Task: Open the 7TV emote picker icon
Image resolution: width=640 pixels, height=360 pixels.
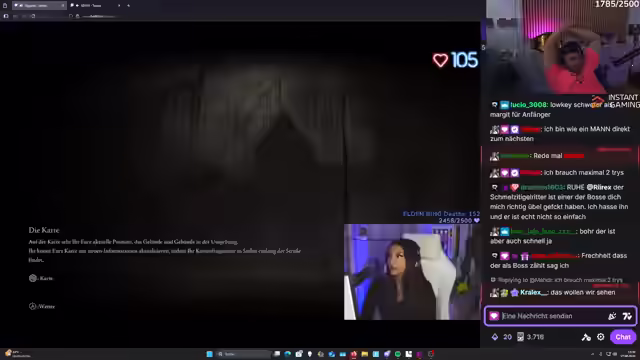Action: (x=627, y=316)
